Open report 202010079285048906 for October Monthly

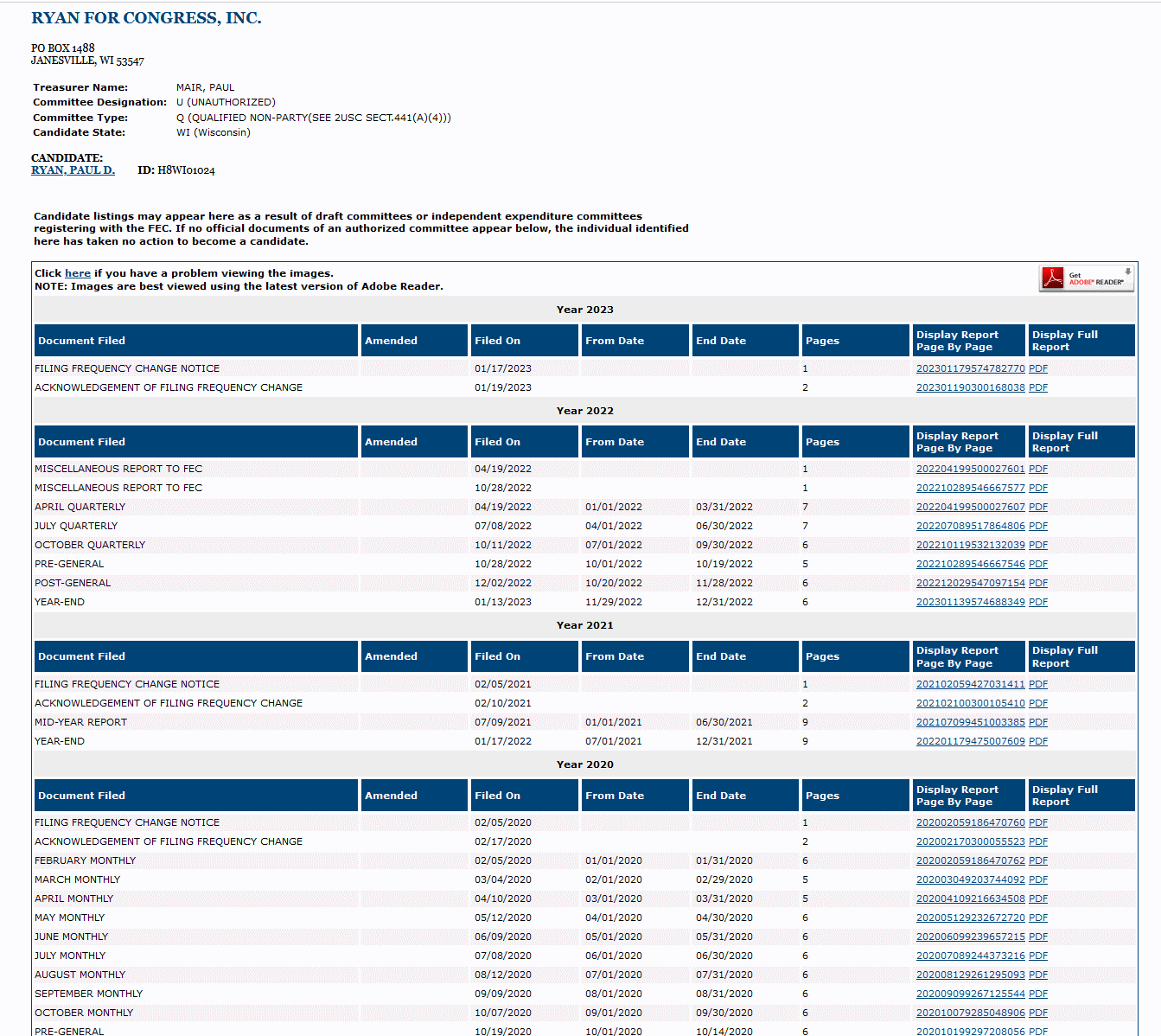click(970, 1013)
